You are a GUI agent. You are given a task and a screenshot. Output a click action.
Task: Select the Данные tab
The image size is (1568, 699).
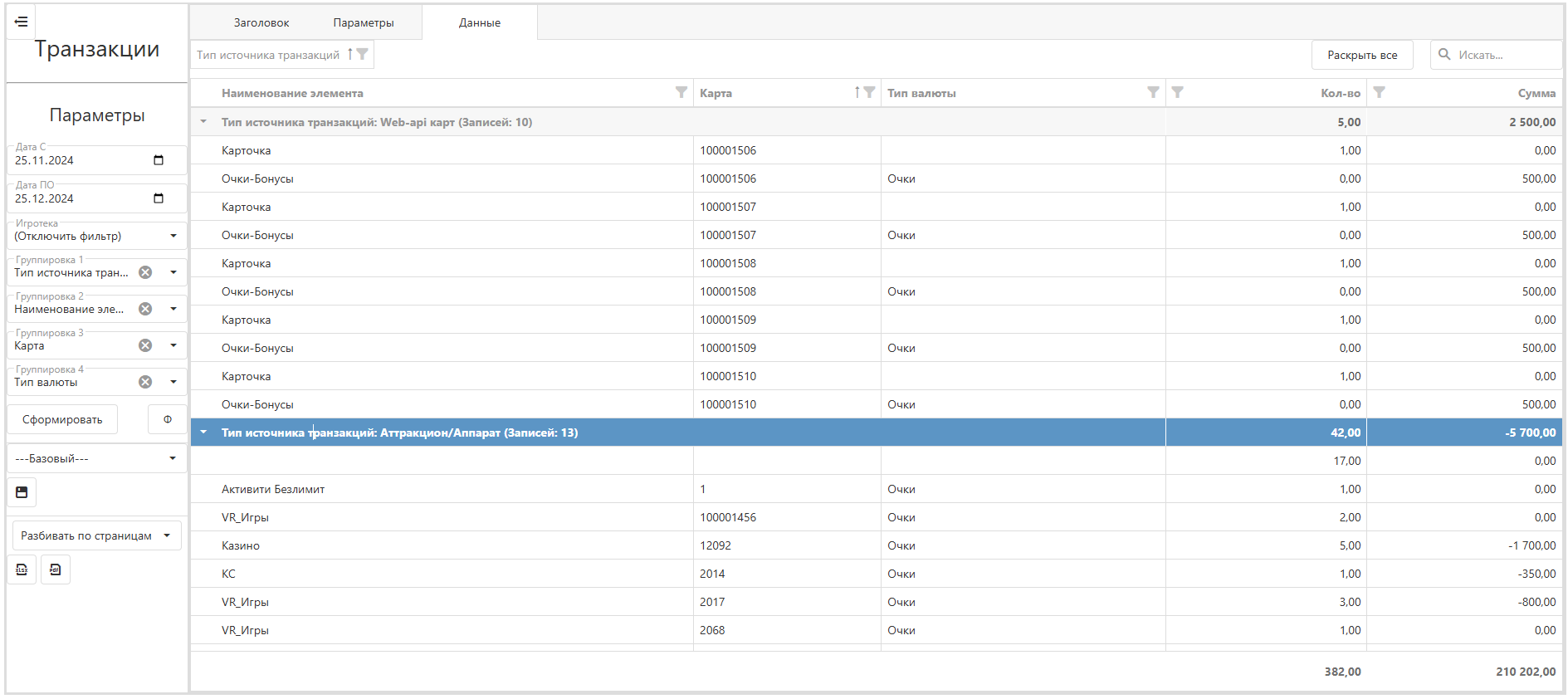pyautogui.click(x=480, y=22)
